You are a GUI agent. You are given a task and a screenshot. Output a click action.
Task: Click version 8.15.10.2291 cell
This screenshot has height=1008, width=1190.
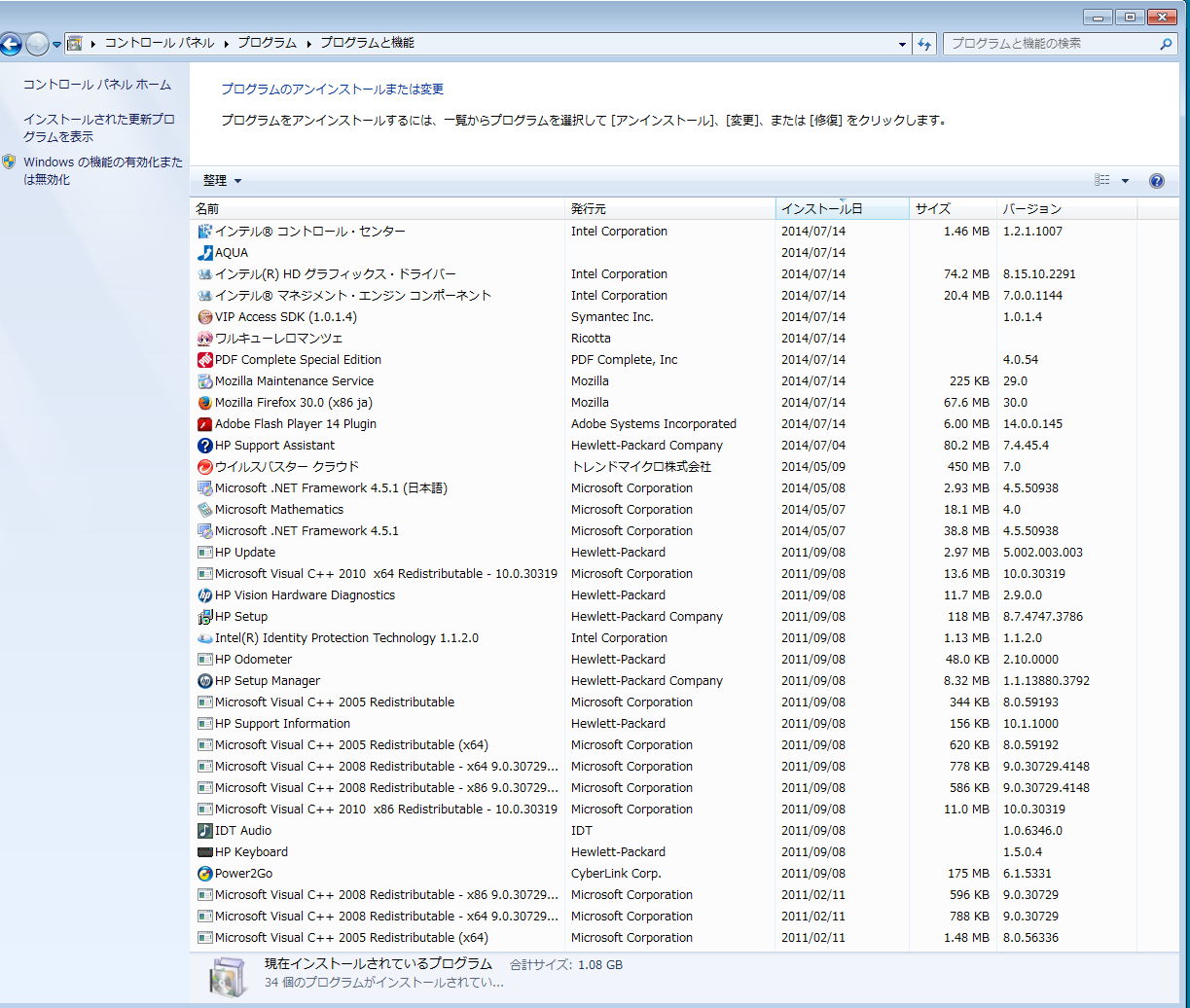[x=1039, y=274]
